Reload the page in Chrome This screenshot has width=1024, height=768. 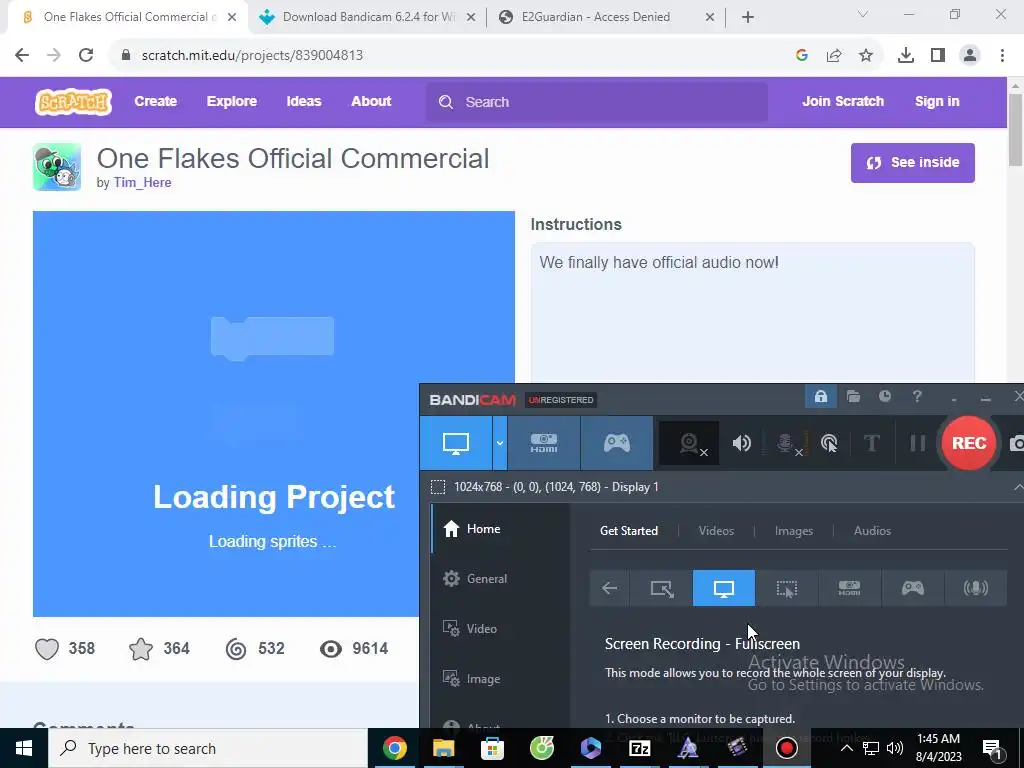click(86, 55)
